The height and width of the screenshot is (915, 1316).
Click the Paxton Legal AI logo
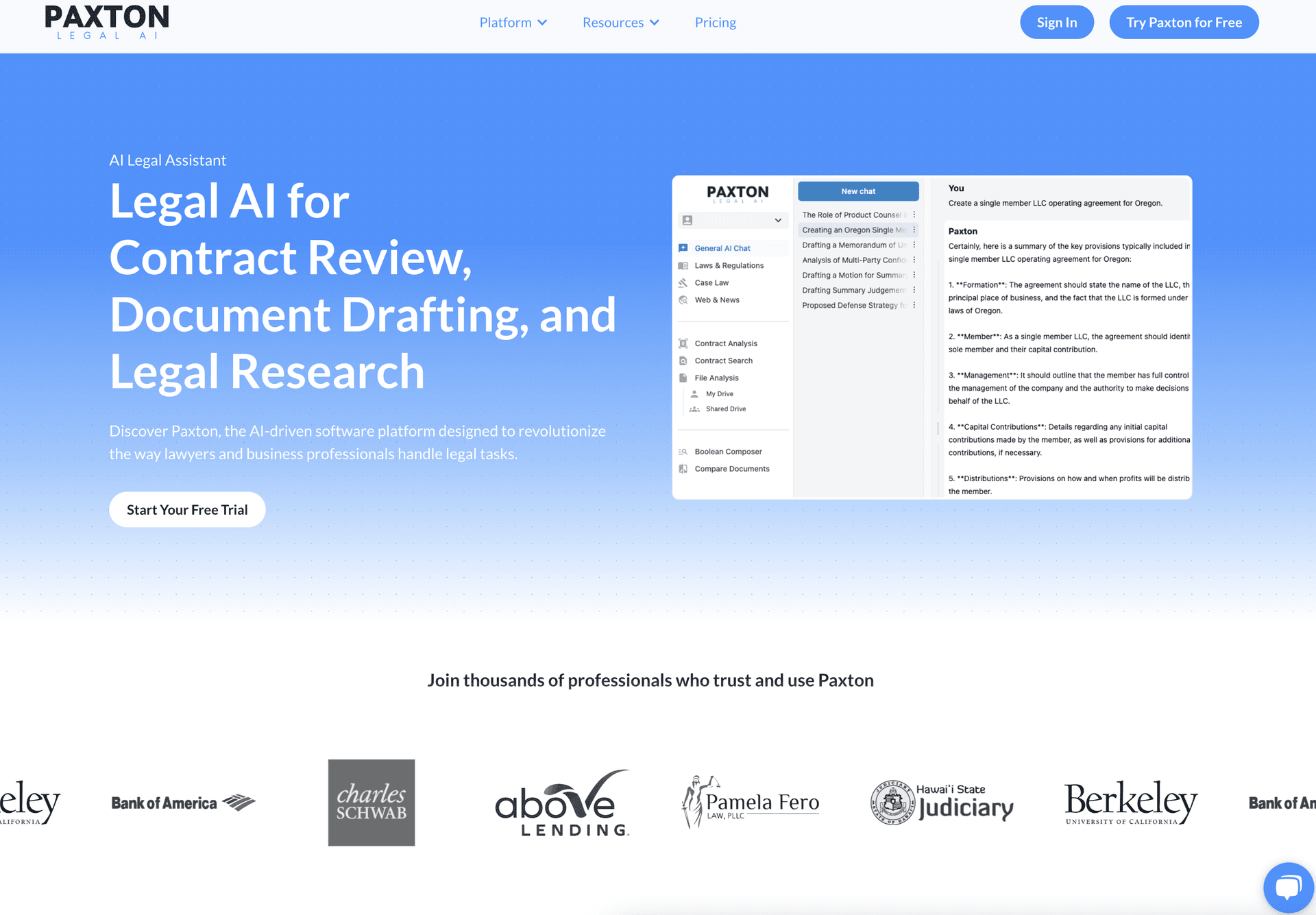pyautogui.click(x=107, y=22)
